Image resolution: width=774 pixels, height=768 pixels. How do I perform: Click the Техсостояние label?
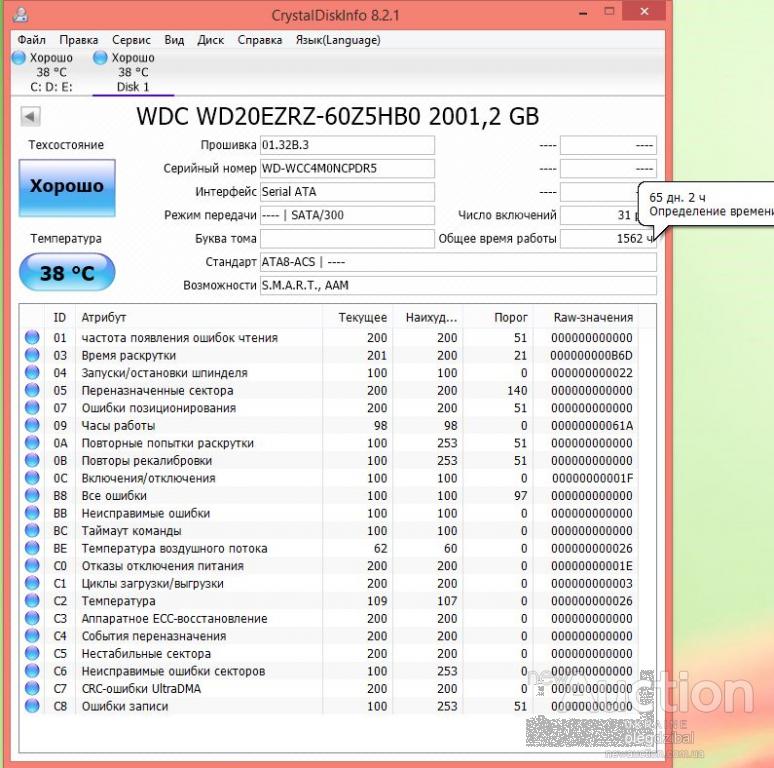point(66,145)
